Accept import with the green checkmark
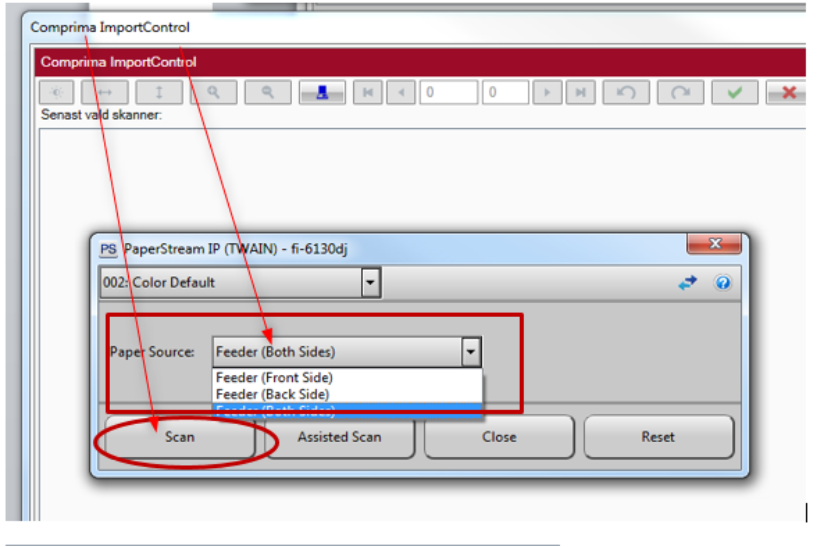The width and height of the screenshot is (827, 547). tap(735, 92)
